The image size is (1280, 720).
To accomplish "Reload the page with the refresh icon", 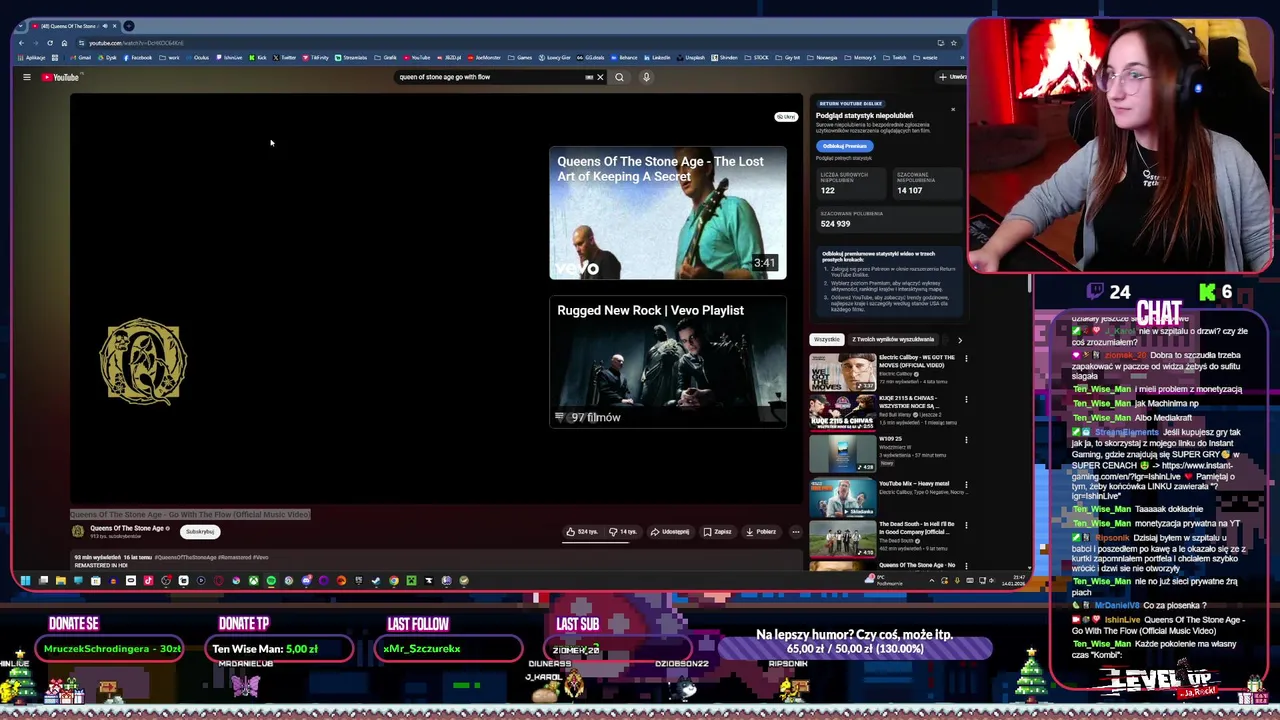I will pyautogui.click(x=50, y=43).
